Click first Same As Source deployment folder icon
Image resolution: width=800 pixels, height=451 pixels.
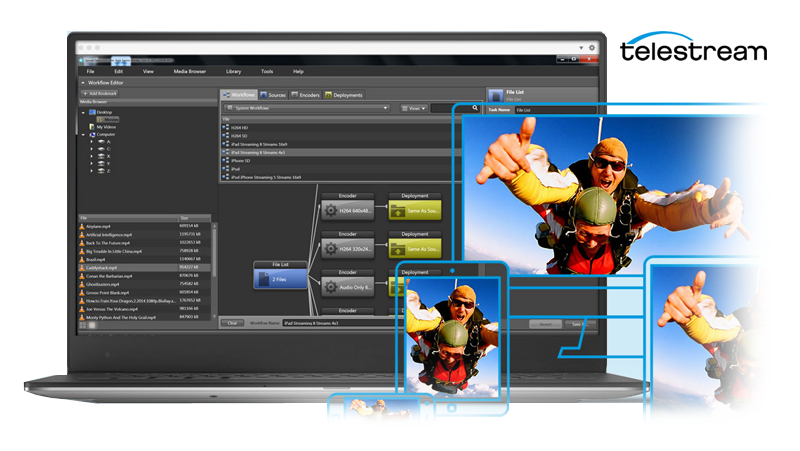click(397, 211)
